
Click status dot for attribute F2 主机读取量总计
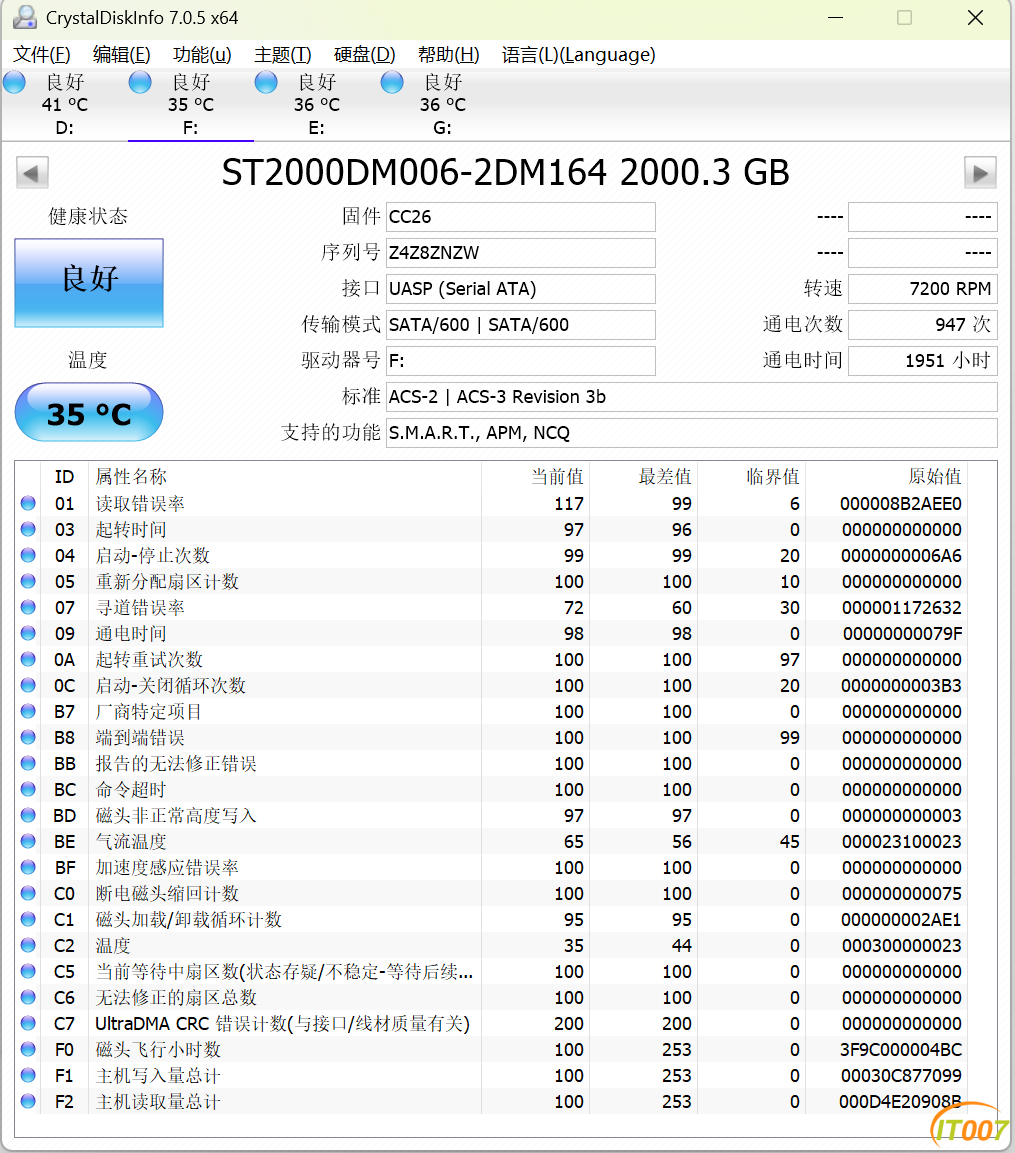28,1101
